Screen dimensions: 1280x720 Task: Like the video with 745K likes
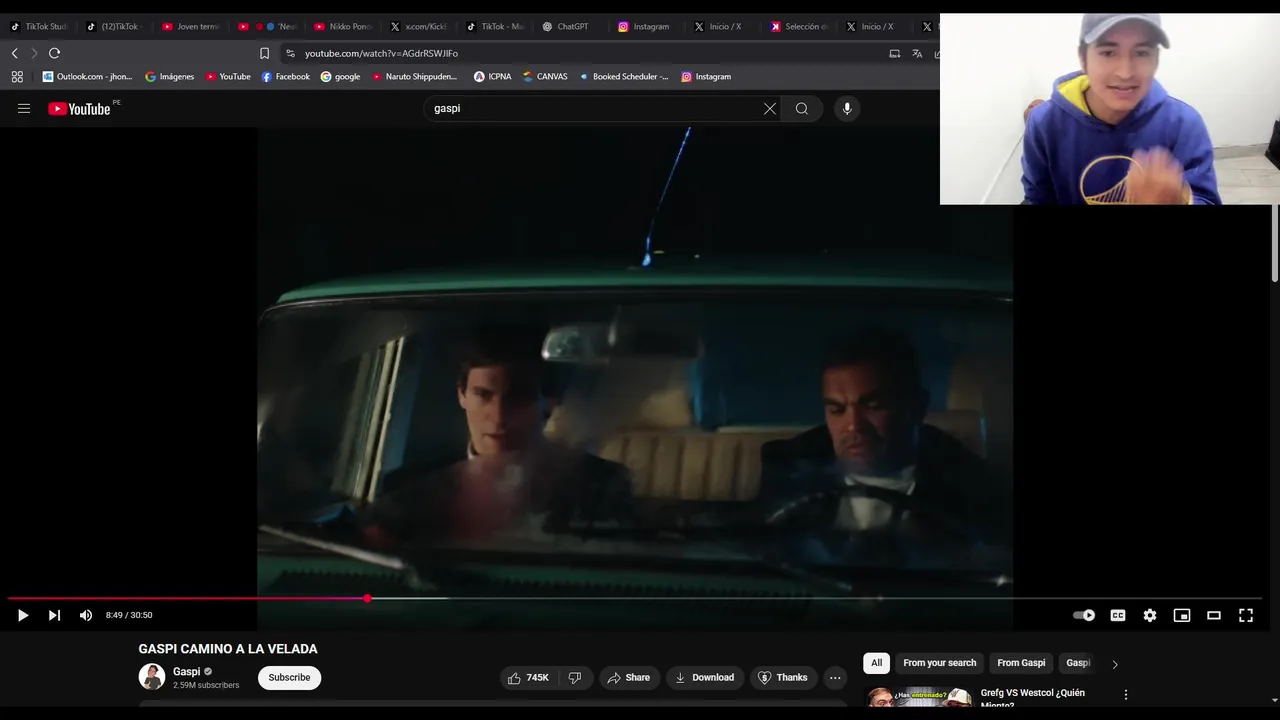[x=528, y=678]
